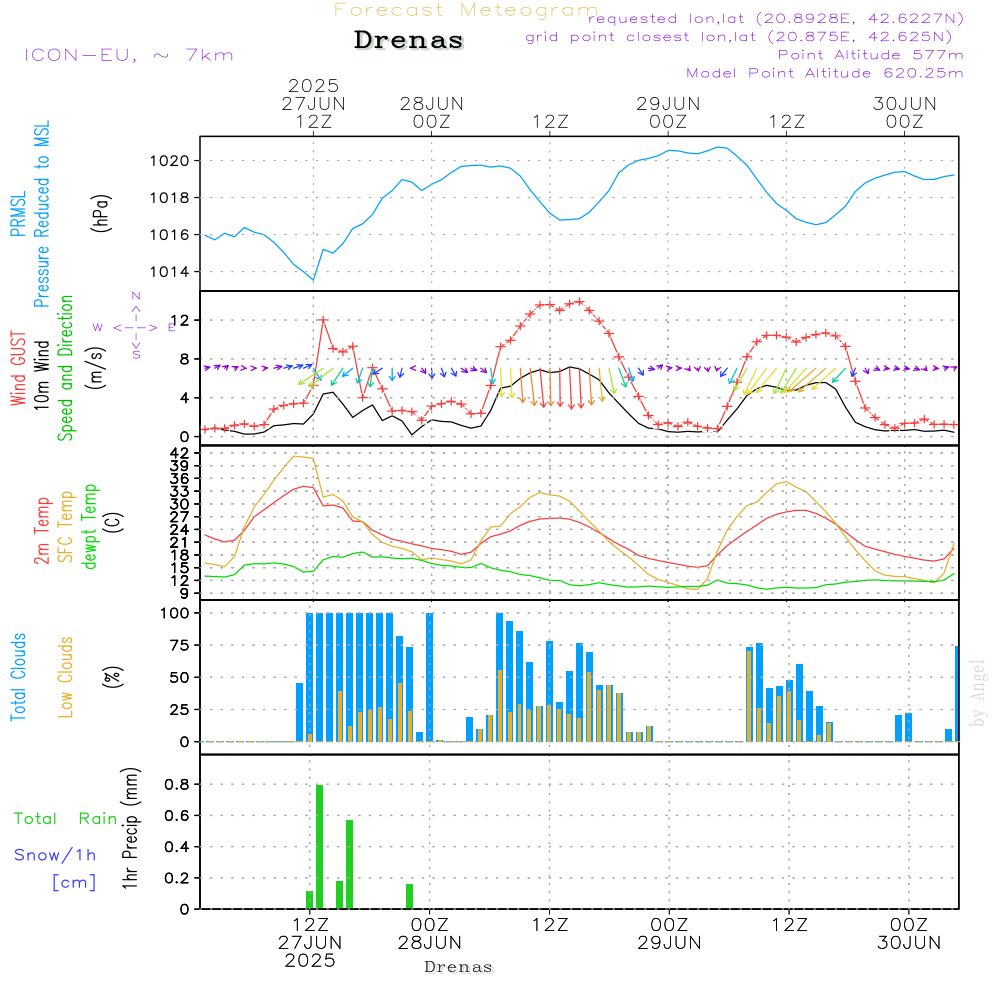The height and width of the screenshot is (1000, 1000).
Task: Select the top axis '30JUN 00Z' label
Action: [905, 112]
